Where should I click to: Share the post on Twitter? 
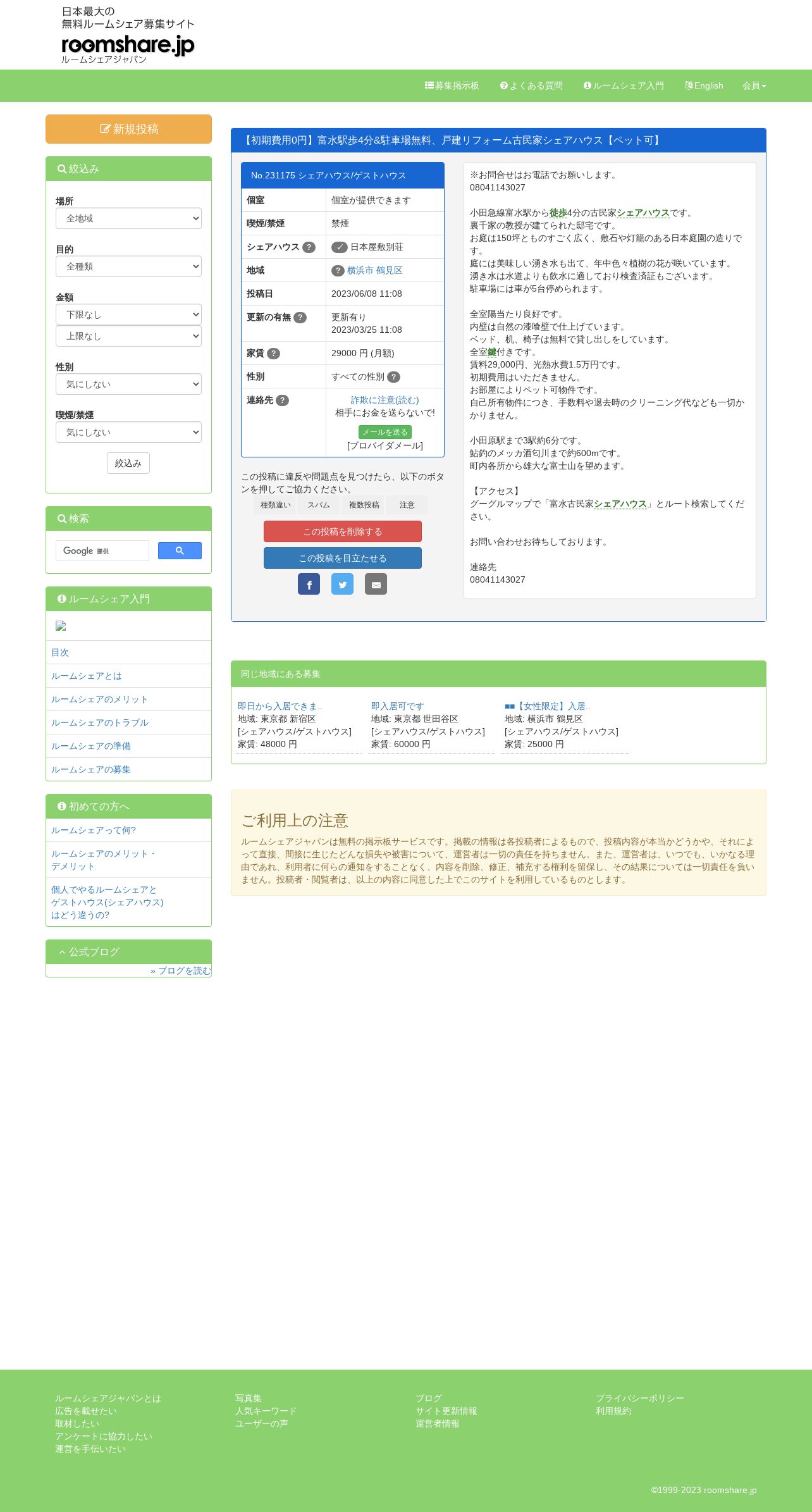click(342, 584)
